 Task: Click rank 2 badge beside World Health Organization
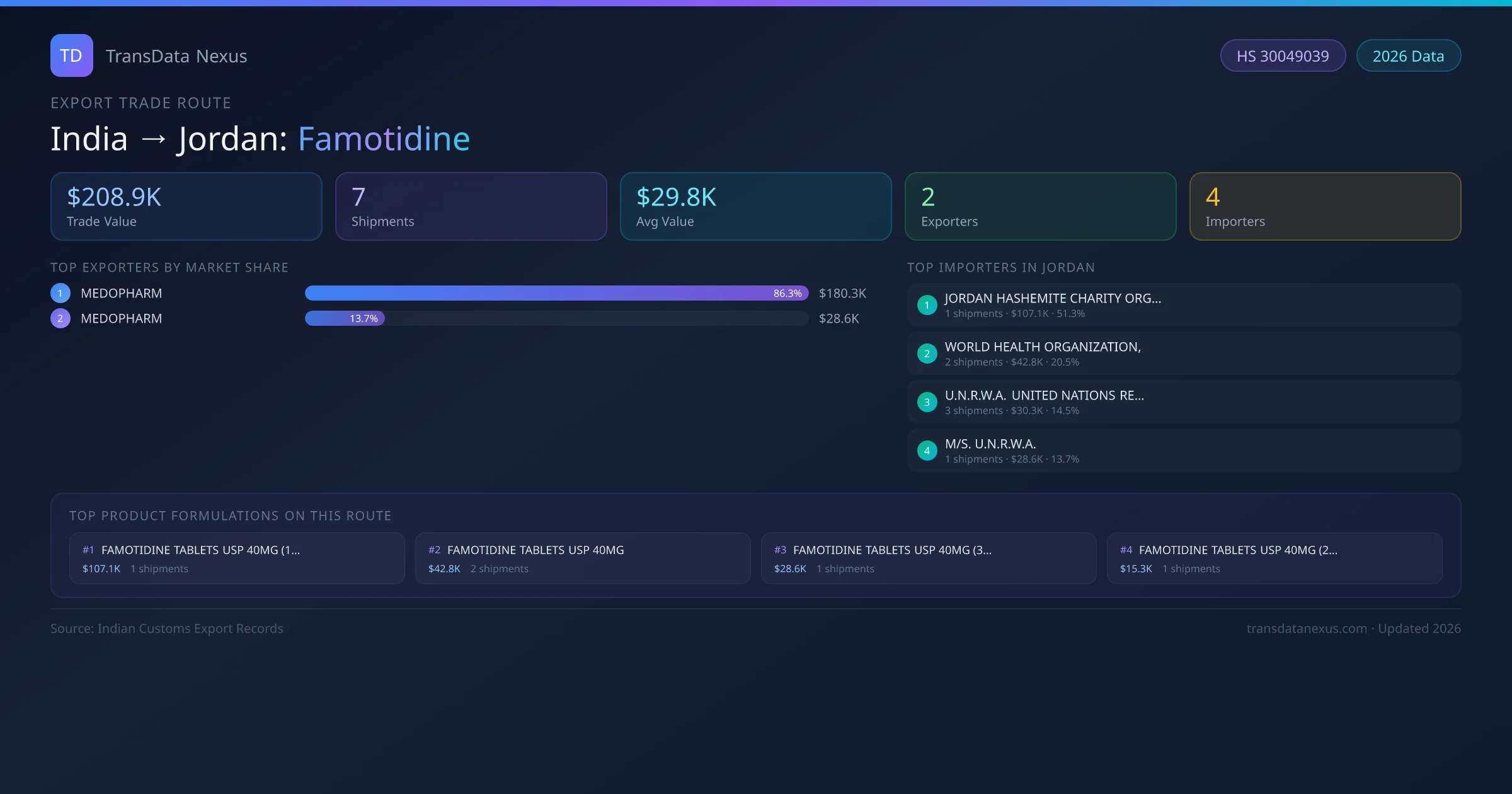[x=927, y=354]
